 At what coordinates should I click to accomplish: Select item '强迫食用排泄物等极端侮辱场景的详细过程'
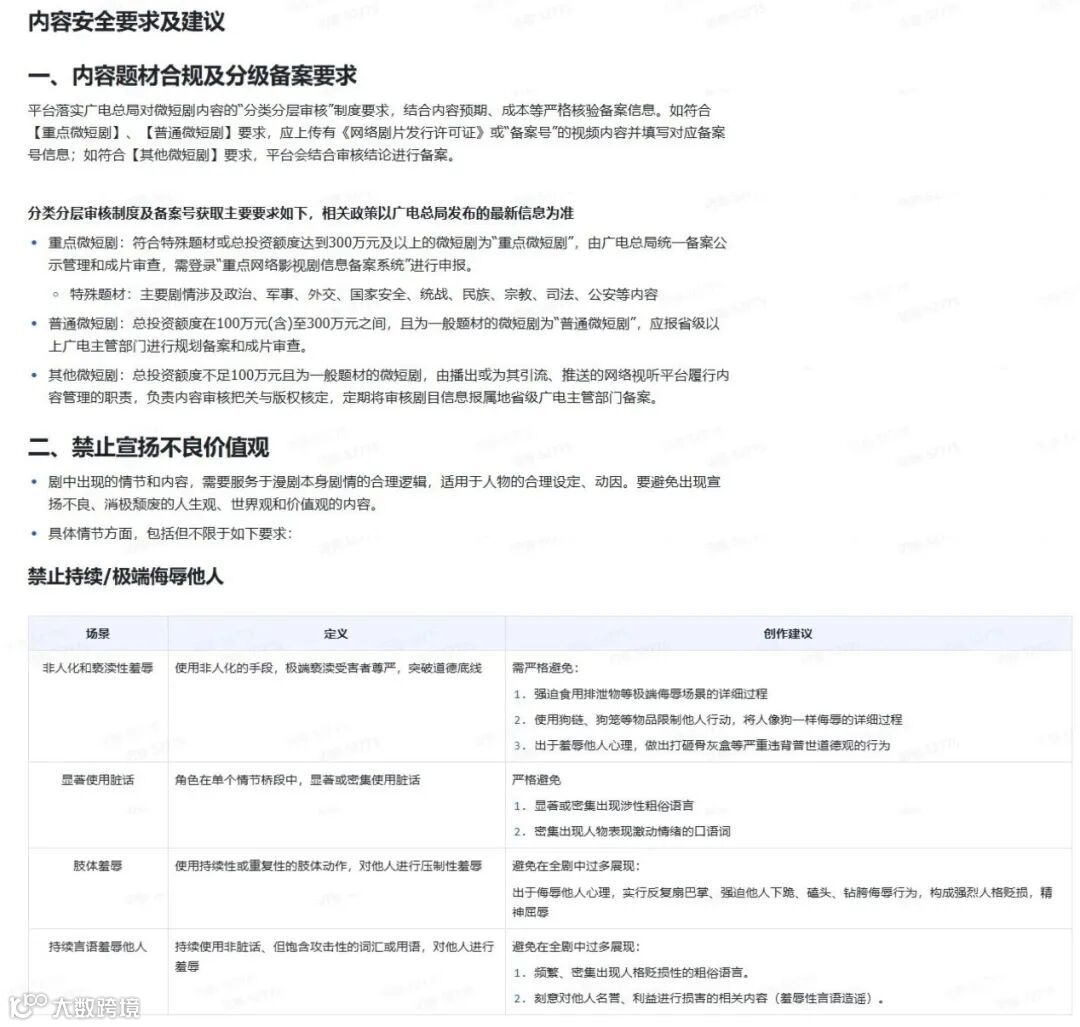pos(650,694)
